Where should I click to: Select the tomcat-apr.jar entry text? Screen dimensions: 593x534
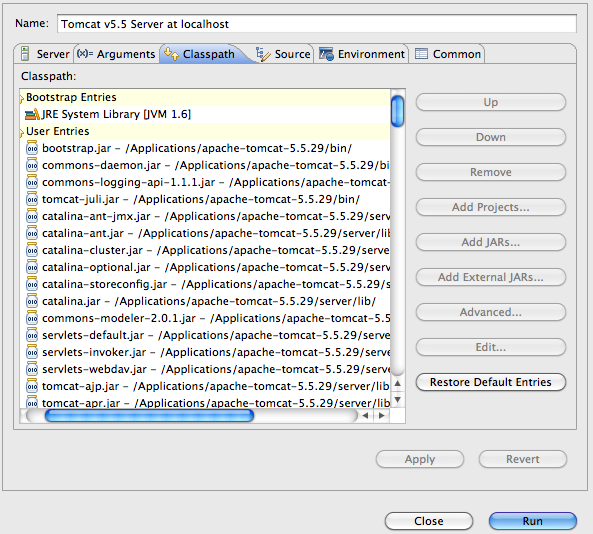(216, 403)
